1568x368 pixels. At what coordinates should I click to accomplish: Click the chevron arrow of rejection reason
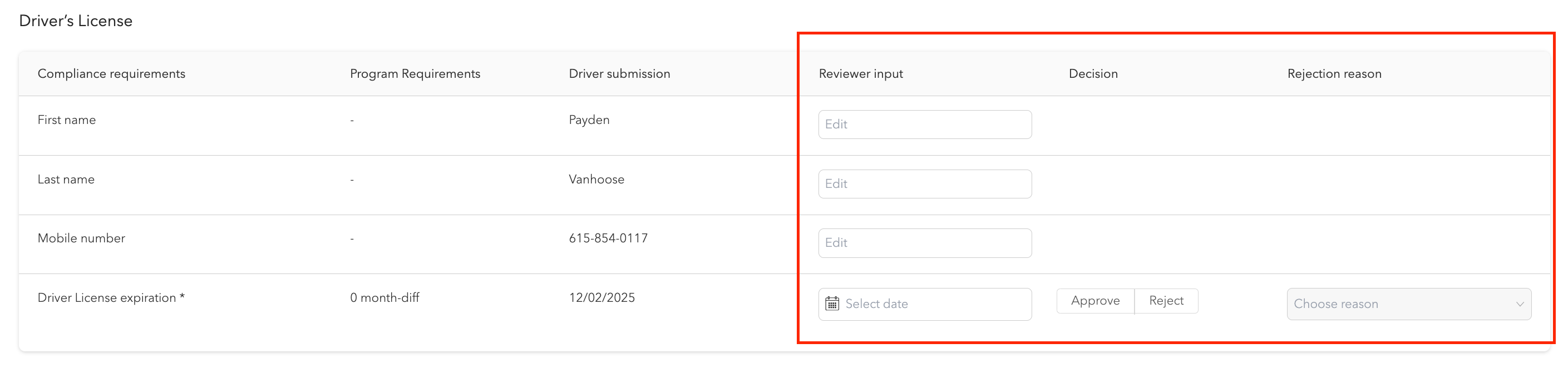click(1519, 304)
